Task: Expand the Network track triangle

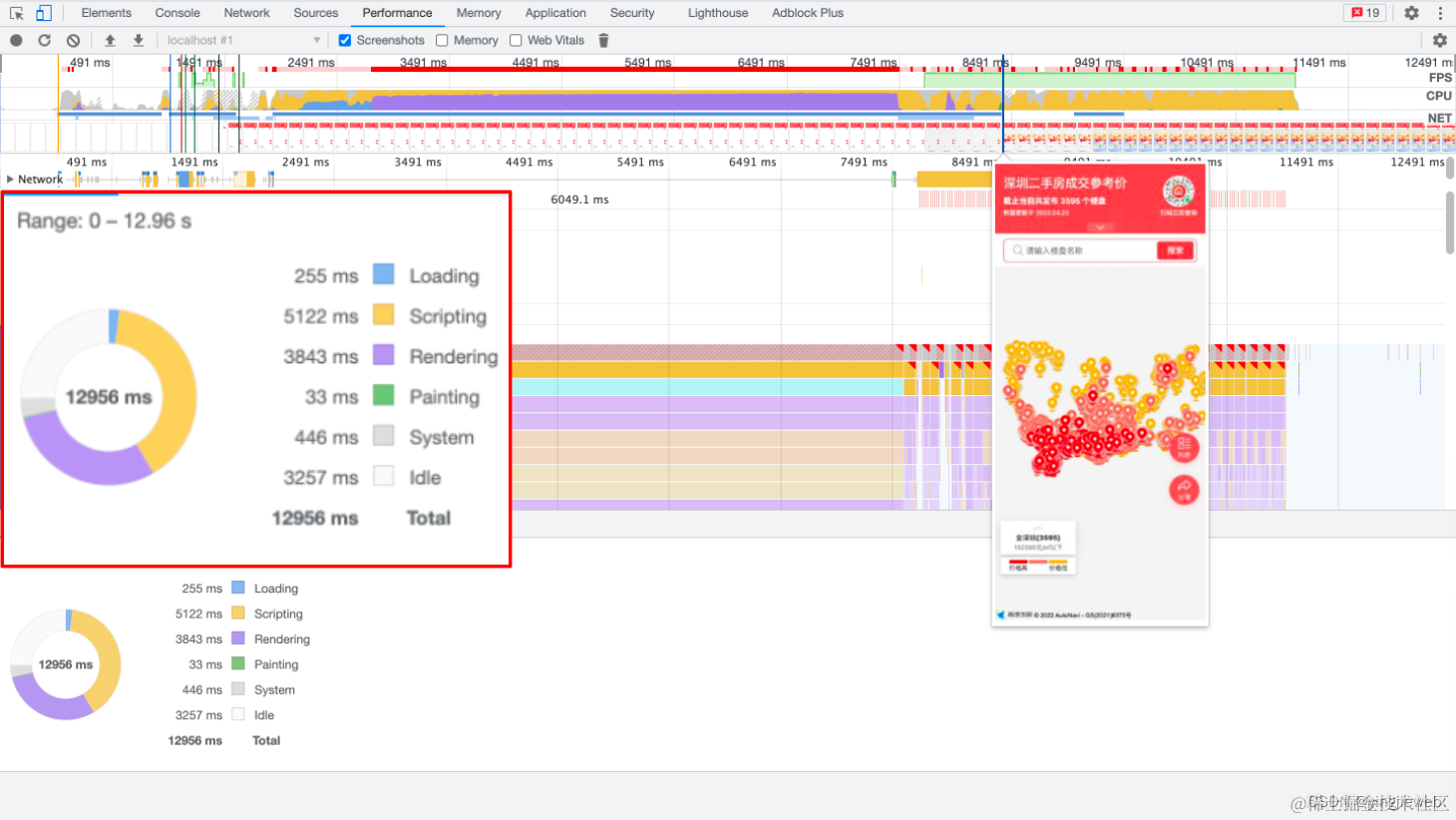Action: 10,180
